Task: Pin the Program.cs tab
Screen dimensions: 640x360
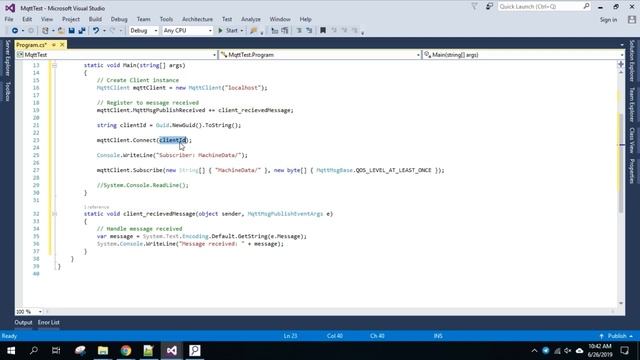Action: pyautogui.click(x=54, y=44)
